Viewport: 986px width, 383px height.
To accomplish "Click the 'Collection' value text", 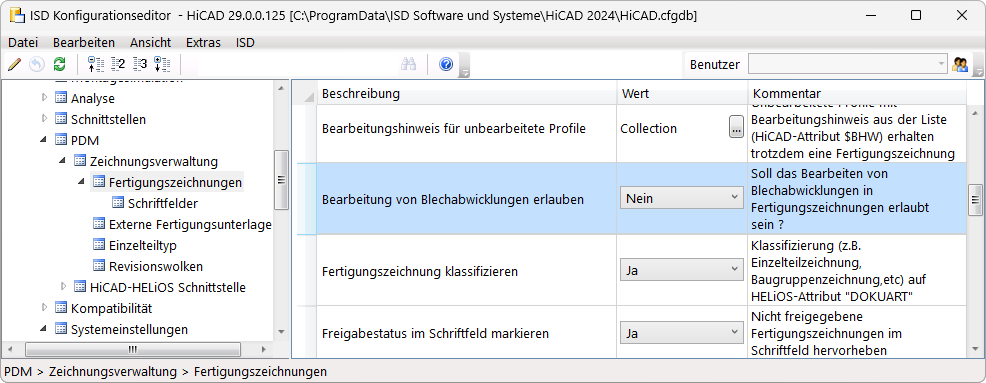I will [x=648, y=128].
